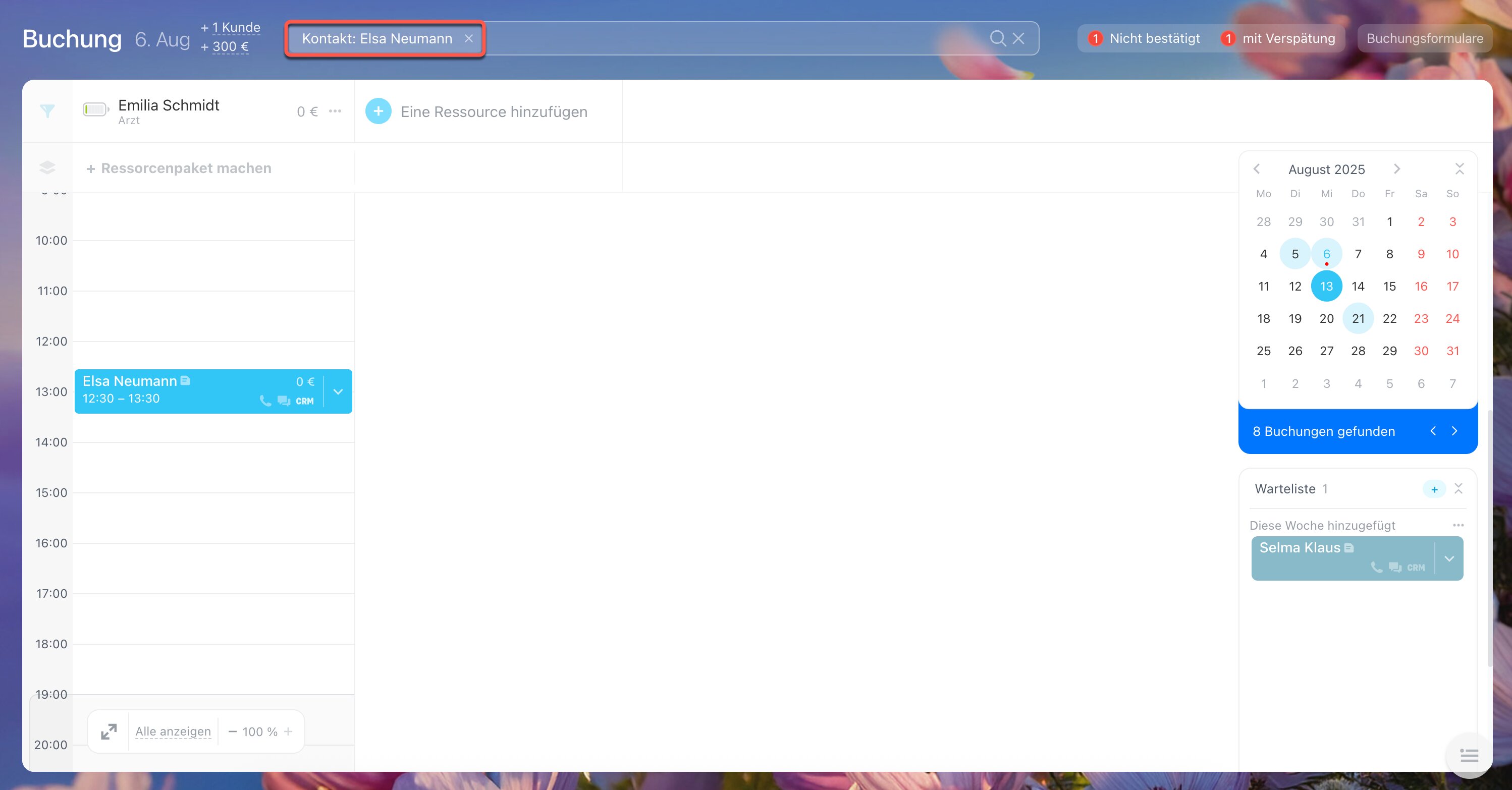The image size is (1512, 790).
Task: Open the chat icon on Elsa Neumann's booking
Action: (x=284, y=401)
